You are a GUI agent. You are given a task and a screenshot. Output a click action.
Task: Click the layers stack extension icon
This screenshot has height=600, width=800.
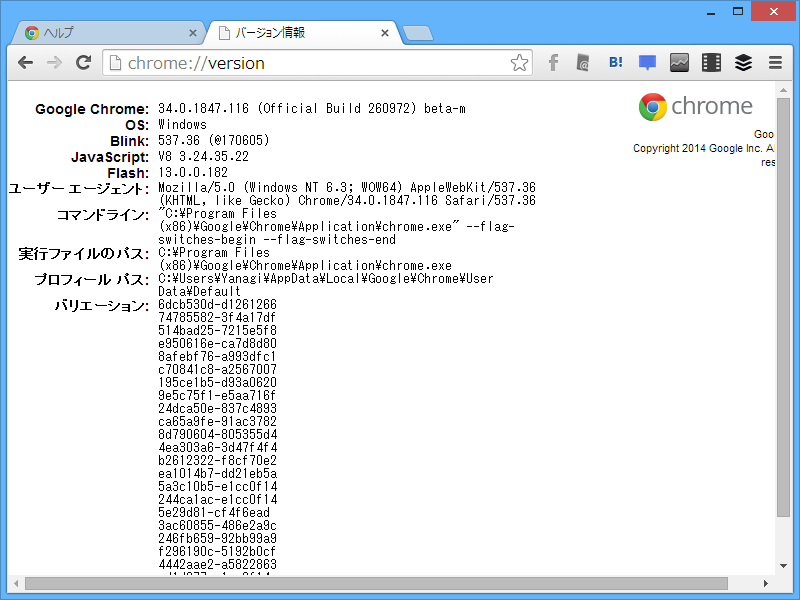[x=743, y=62]
